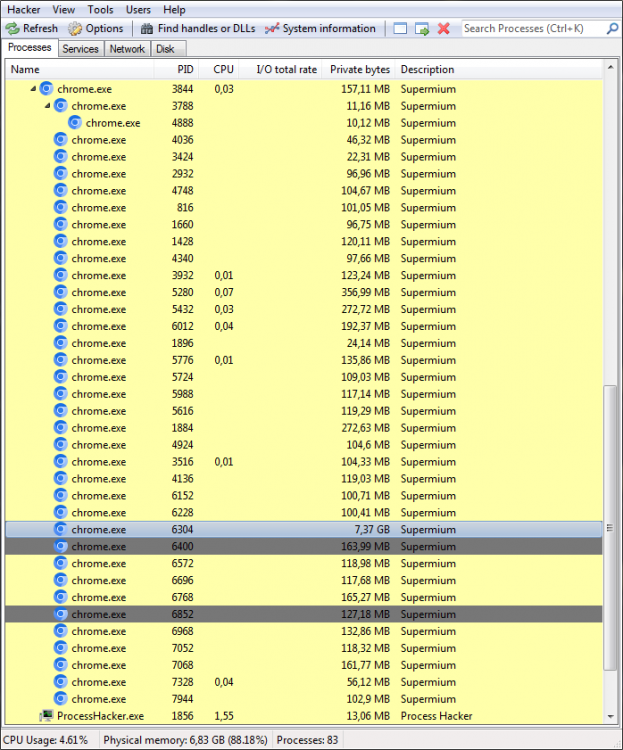623x750 pixels.
Task: Click PID 6768 cell
Action: pos(182,597)
